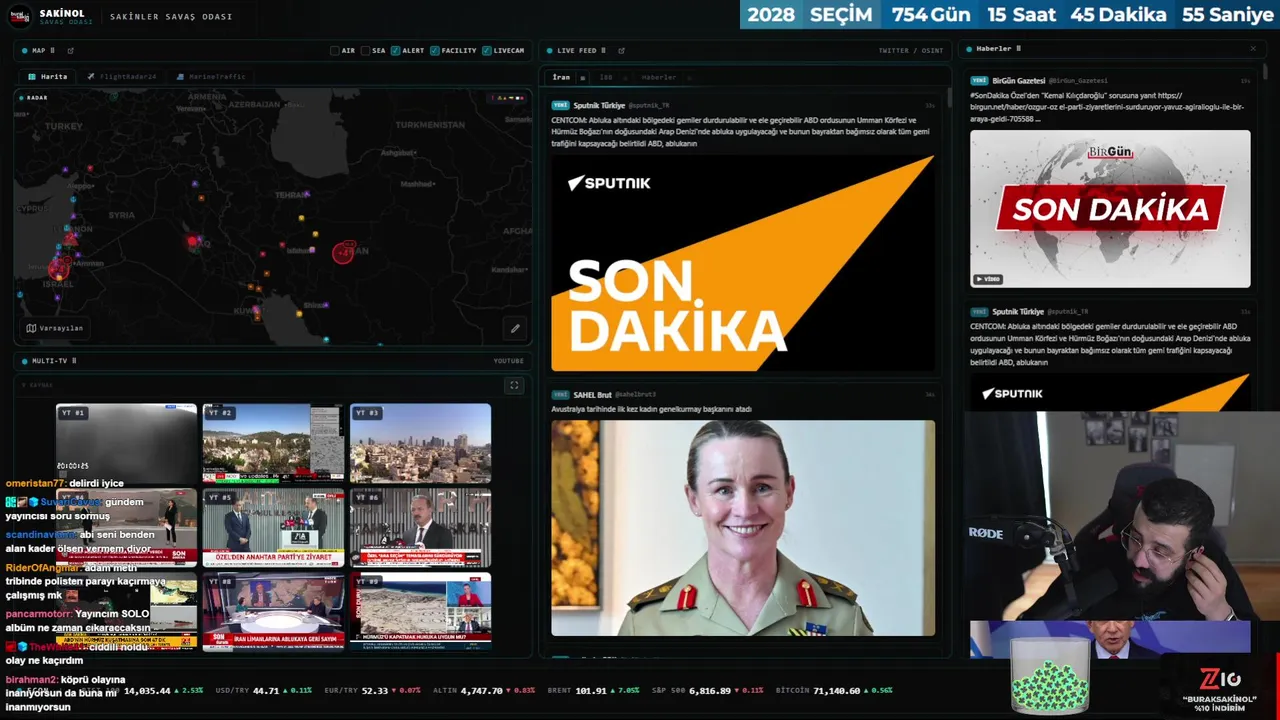Click the red +4 cluster over Iran
This screenshot has height=720, width=1280.
click(343, 252)
